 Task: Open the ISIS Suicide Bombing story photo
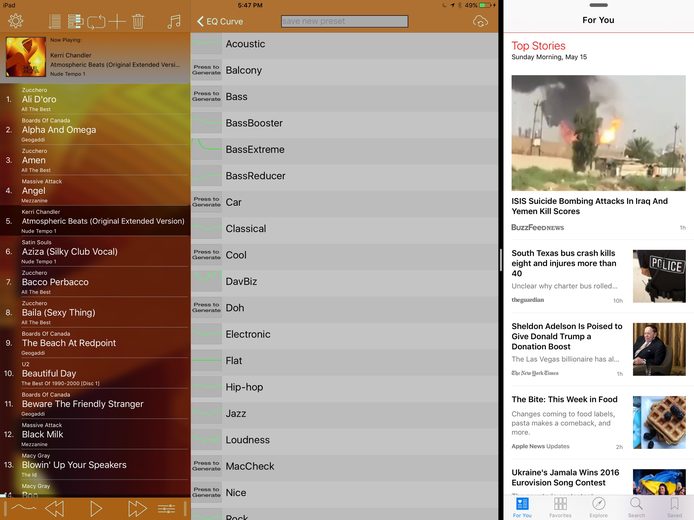[x=598, y=133]
